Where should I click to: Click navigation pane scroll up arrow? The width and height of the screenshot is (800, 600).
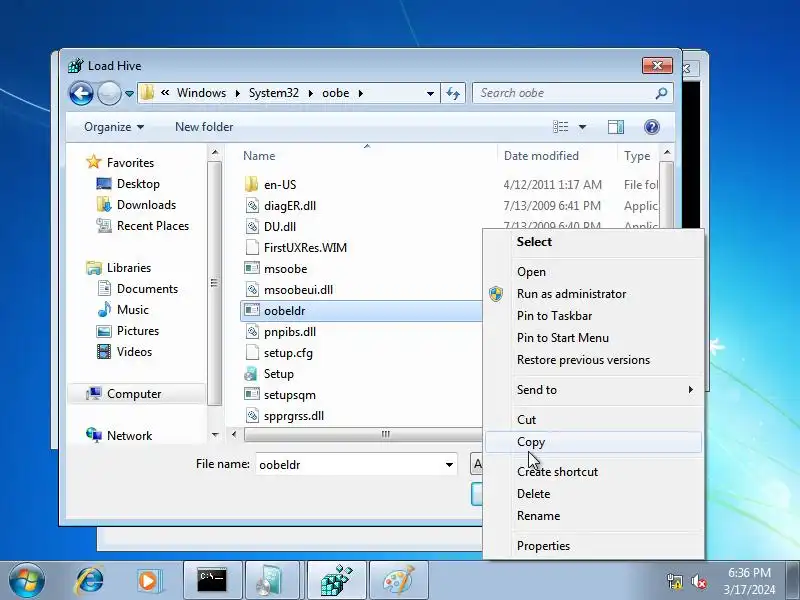(x=215, y=153)
